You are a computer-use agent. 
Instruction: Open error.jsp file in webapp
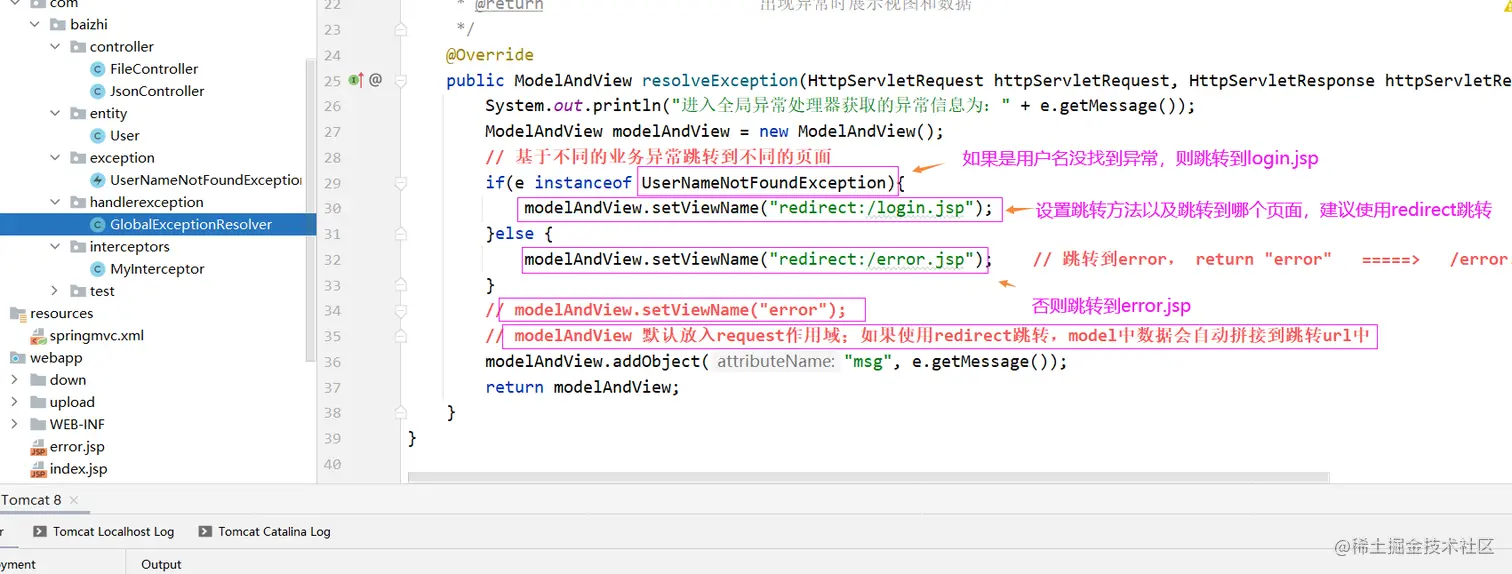point(77,447)
